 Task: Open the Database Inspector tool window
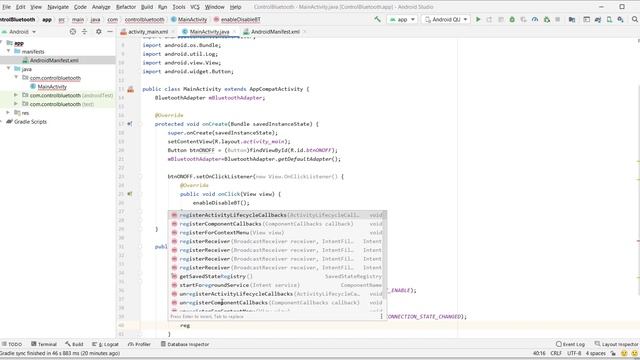pyautogui.click(x=185, y=344)
